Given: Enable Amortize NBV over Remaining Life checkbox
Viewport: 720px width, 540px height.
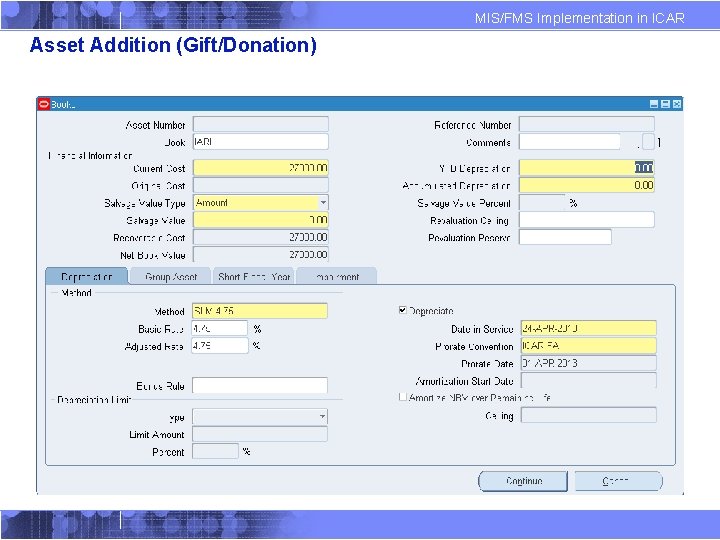Looking at the screenshot, I should pyautogui.click(x=403, y=397).
